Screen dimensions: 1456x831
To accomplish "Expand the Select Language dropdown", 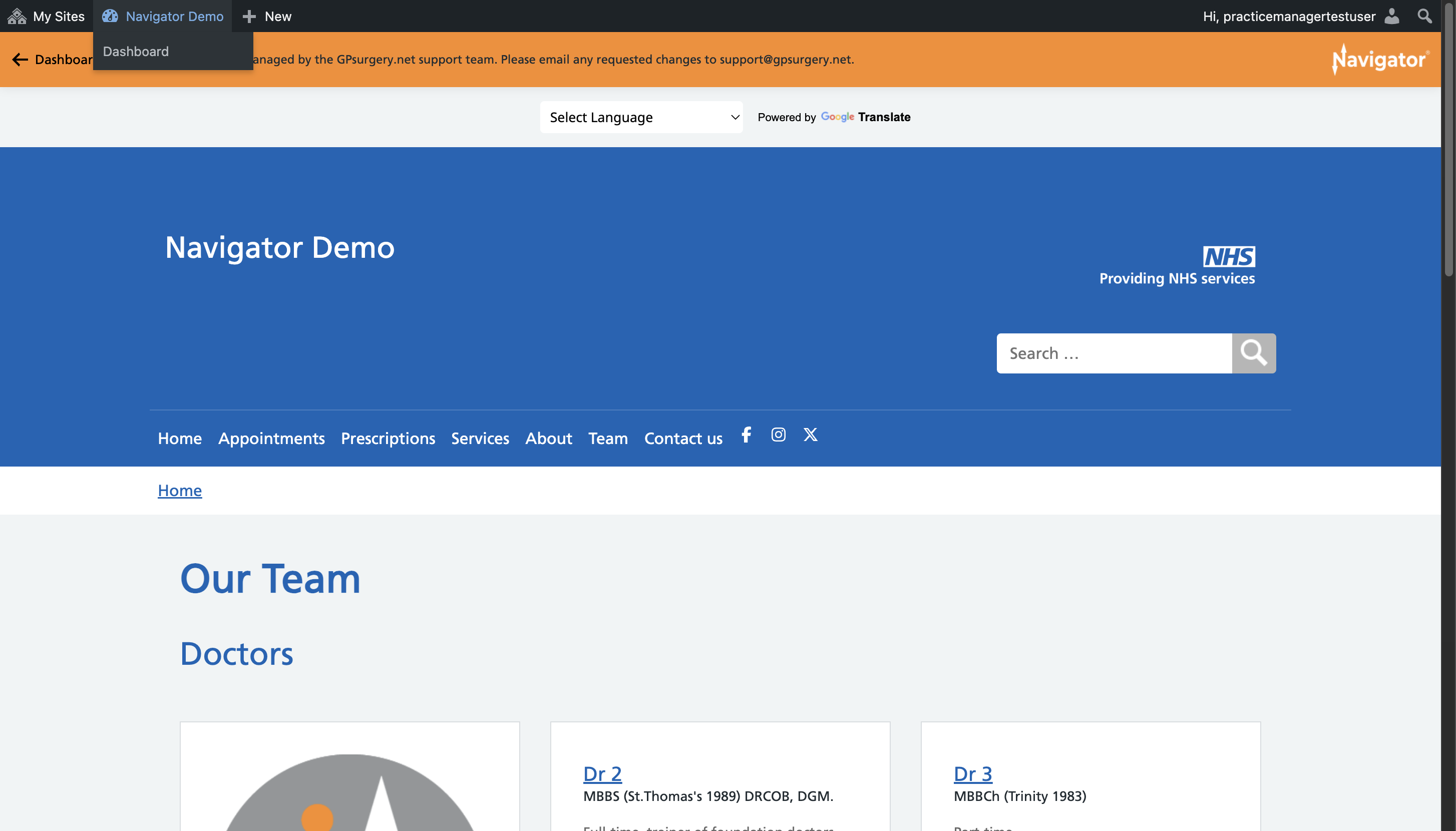I will pyautogui.click(x=641, y=117).
